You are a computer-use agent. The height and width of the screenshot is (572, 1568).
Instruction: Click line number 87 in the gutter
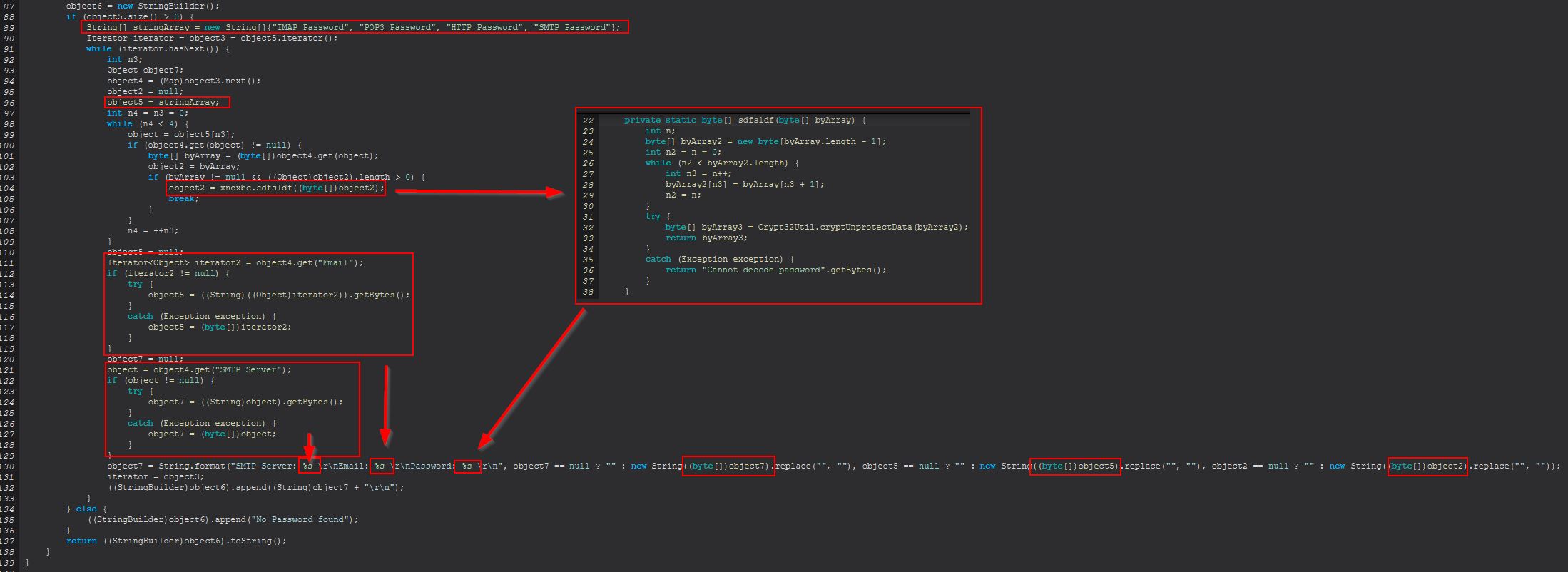tap(9, 6)
